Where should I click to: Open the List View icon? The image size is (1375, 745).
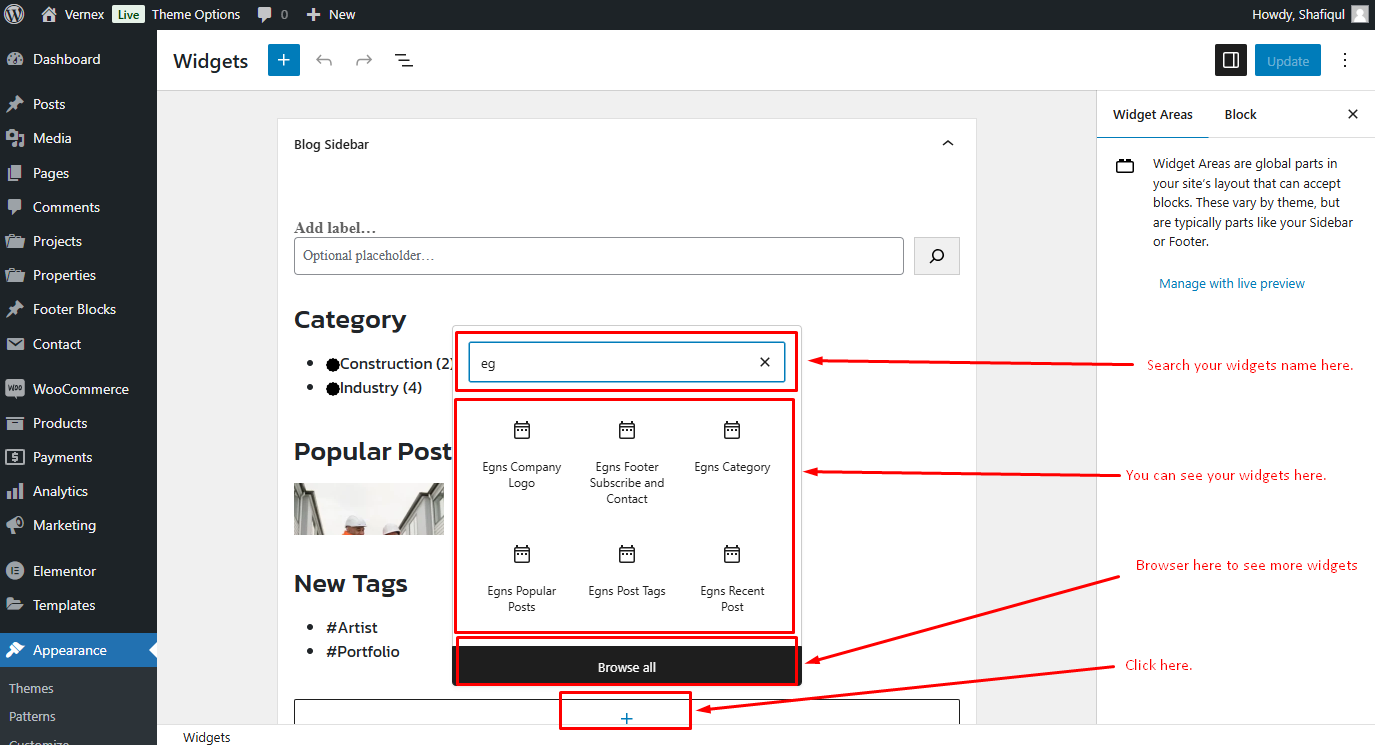[x=404, y=60]
